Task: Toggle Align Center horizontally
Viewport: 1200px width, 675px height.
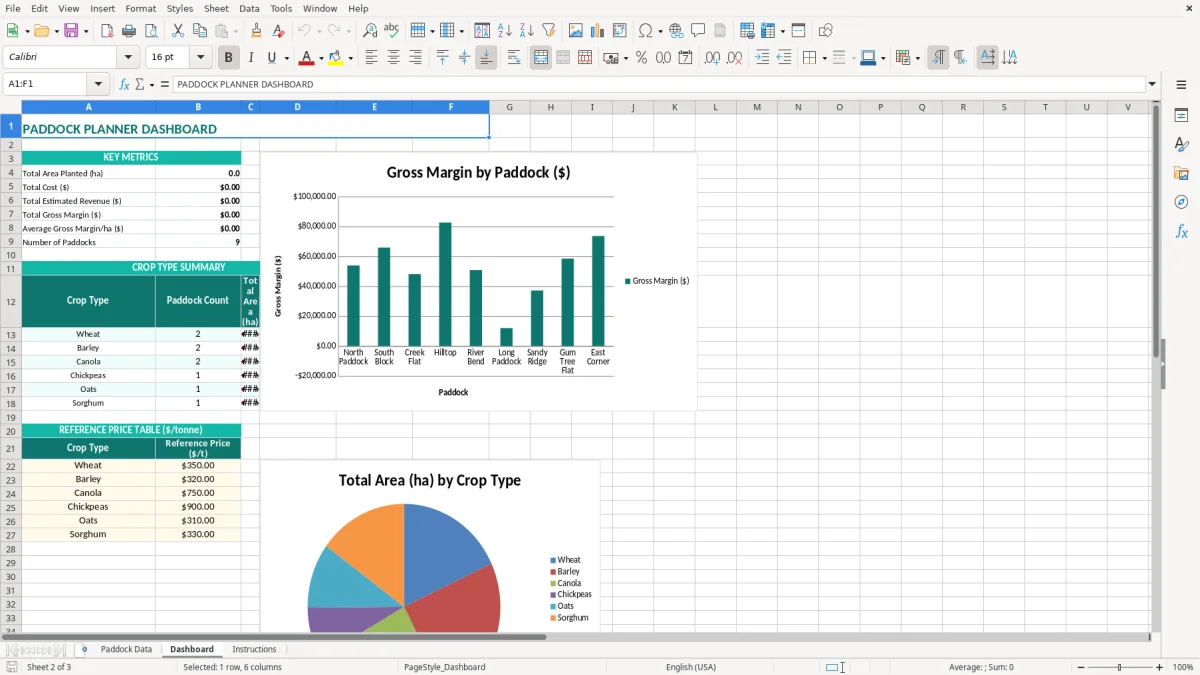Action: [x=393, y=58]
